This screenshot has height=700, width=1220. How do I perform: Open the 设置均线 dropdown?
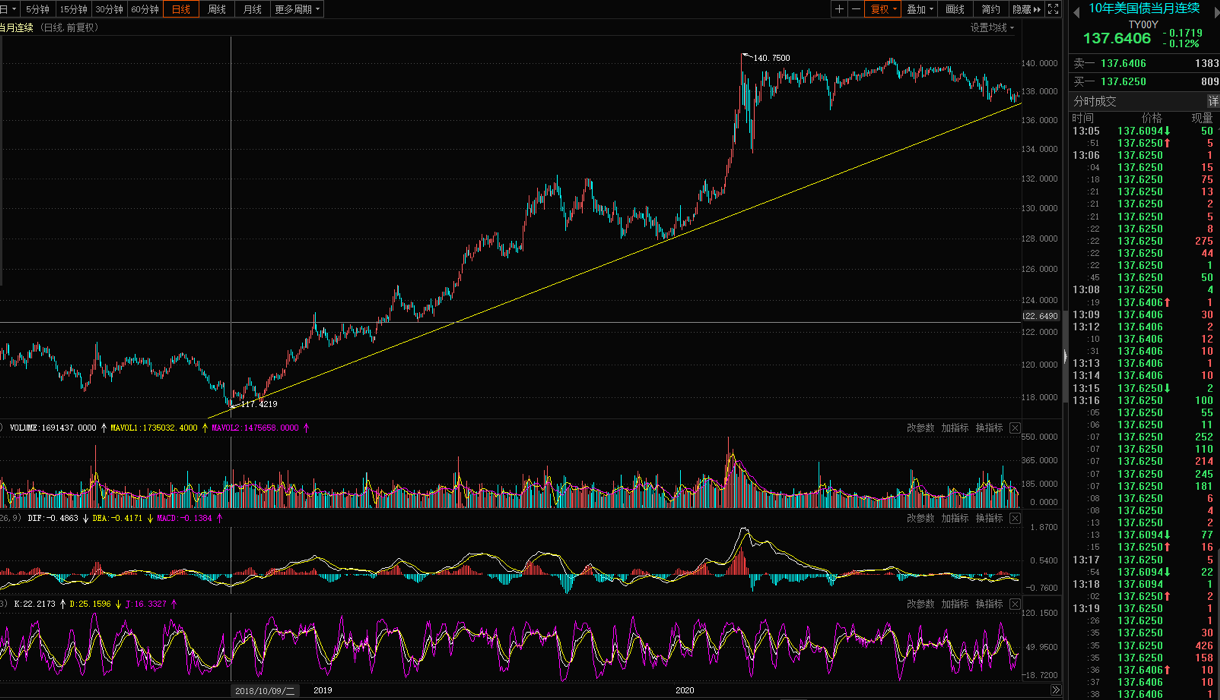pyautogui.click(x=991, y=28)
